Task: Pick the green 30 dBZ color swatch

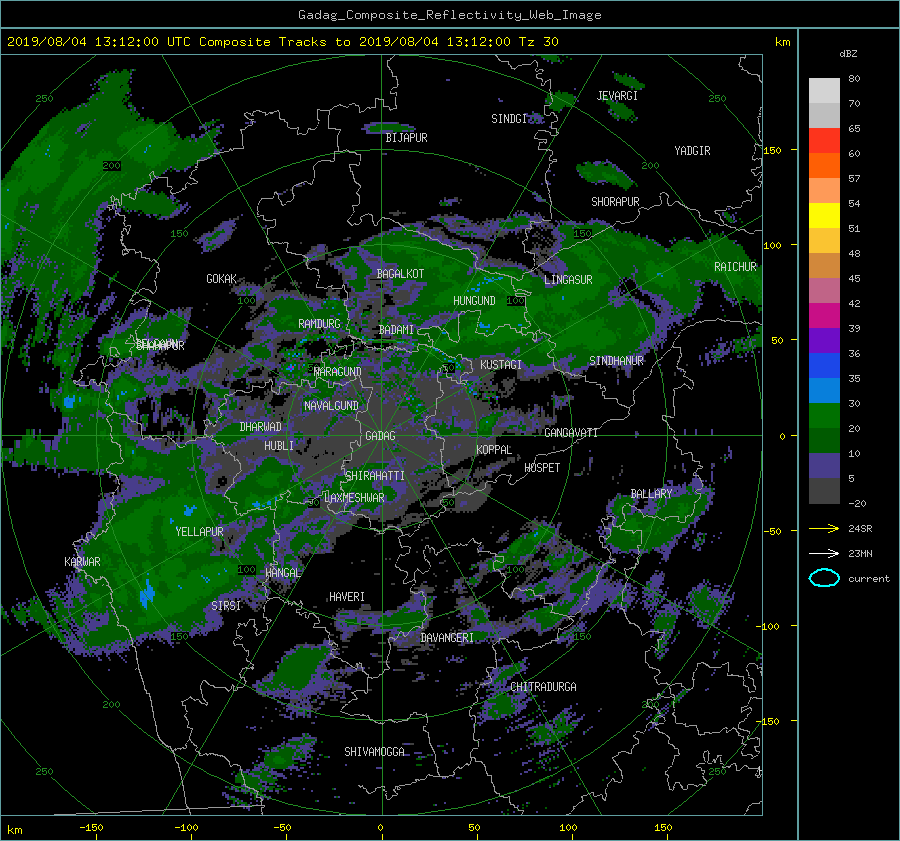Action: pos(824,415)
